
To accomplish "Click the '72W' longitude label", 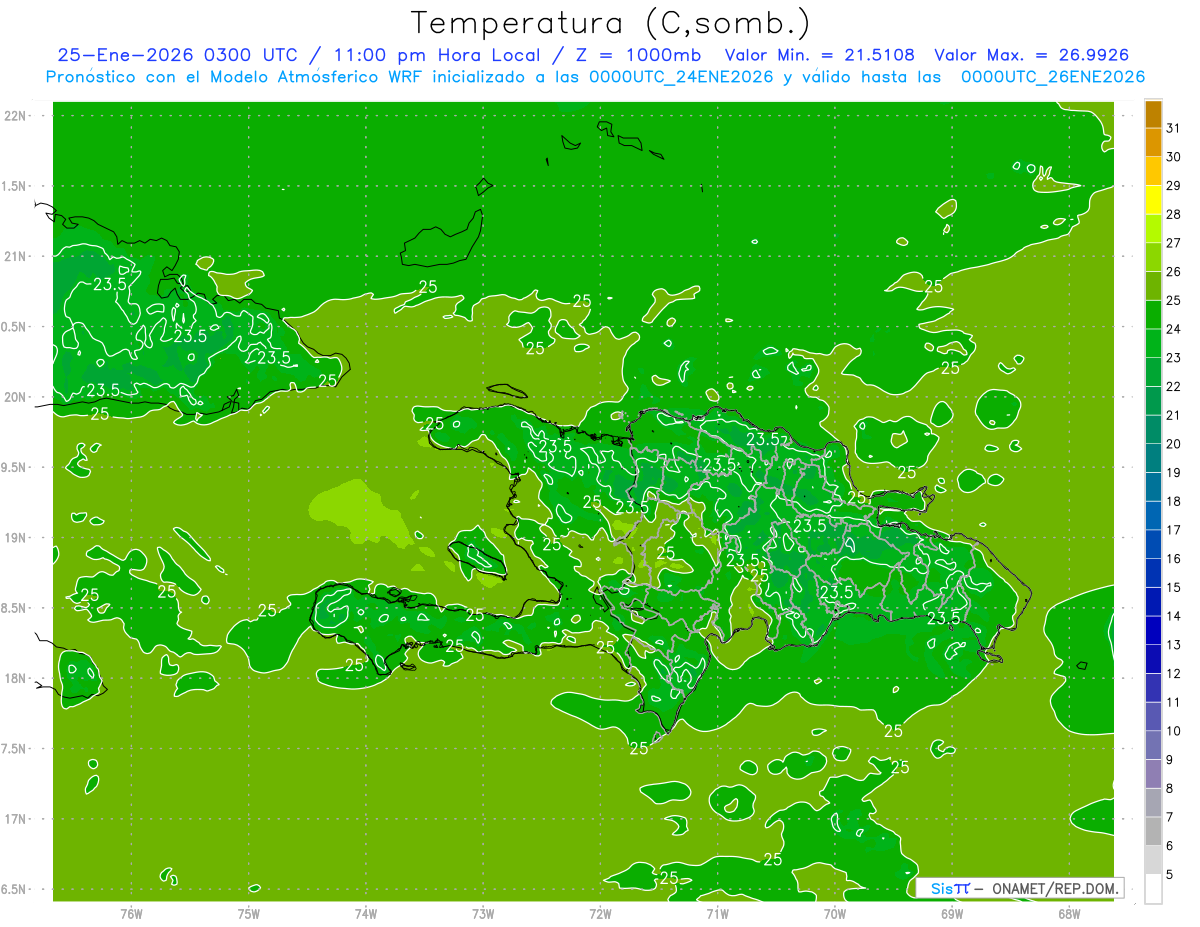I will [600, 914].
